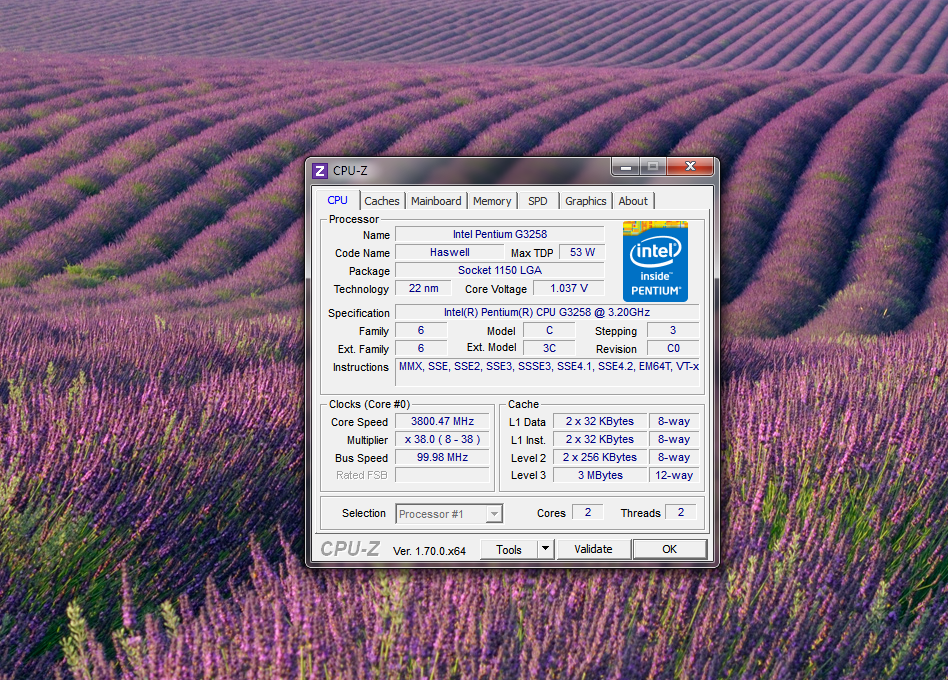
Task: Minimize the CPU-Z window
Action: [x=625, y=167]
